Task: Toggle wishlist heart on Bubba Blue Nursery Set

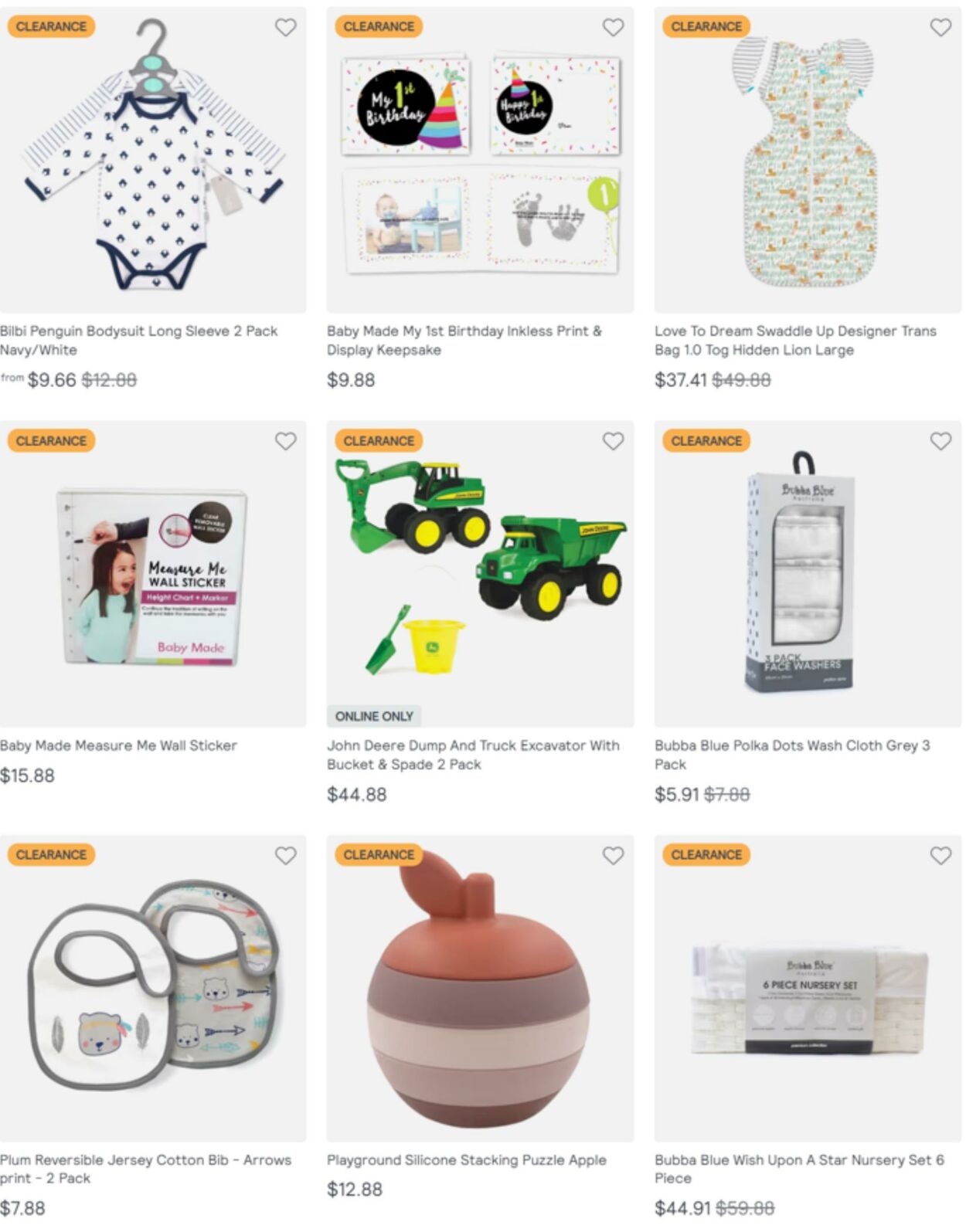Action: (940, 856)
